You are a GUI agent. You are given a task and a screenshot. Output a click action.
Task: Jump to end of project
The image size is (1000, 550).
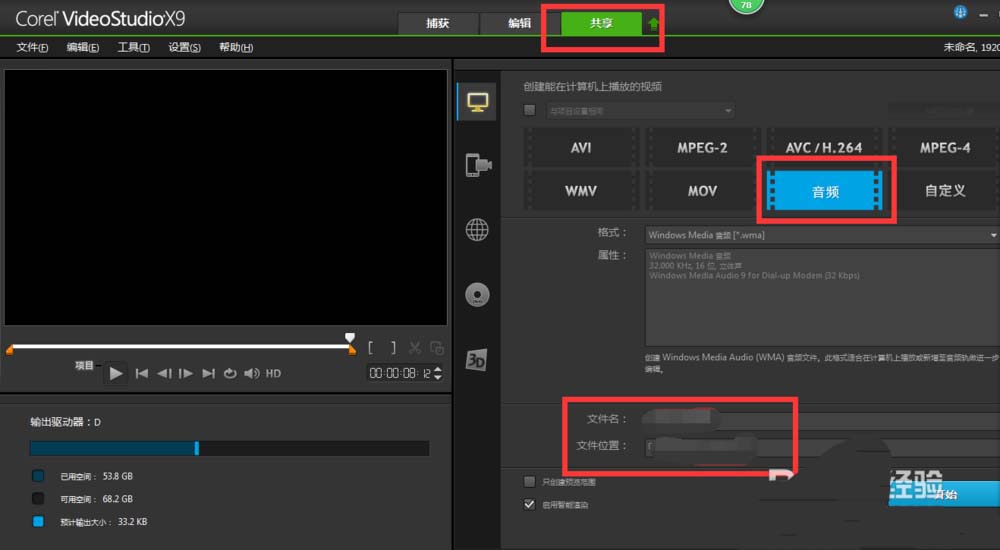[x=208, y=373]
